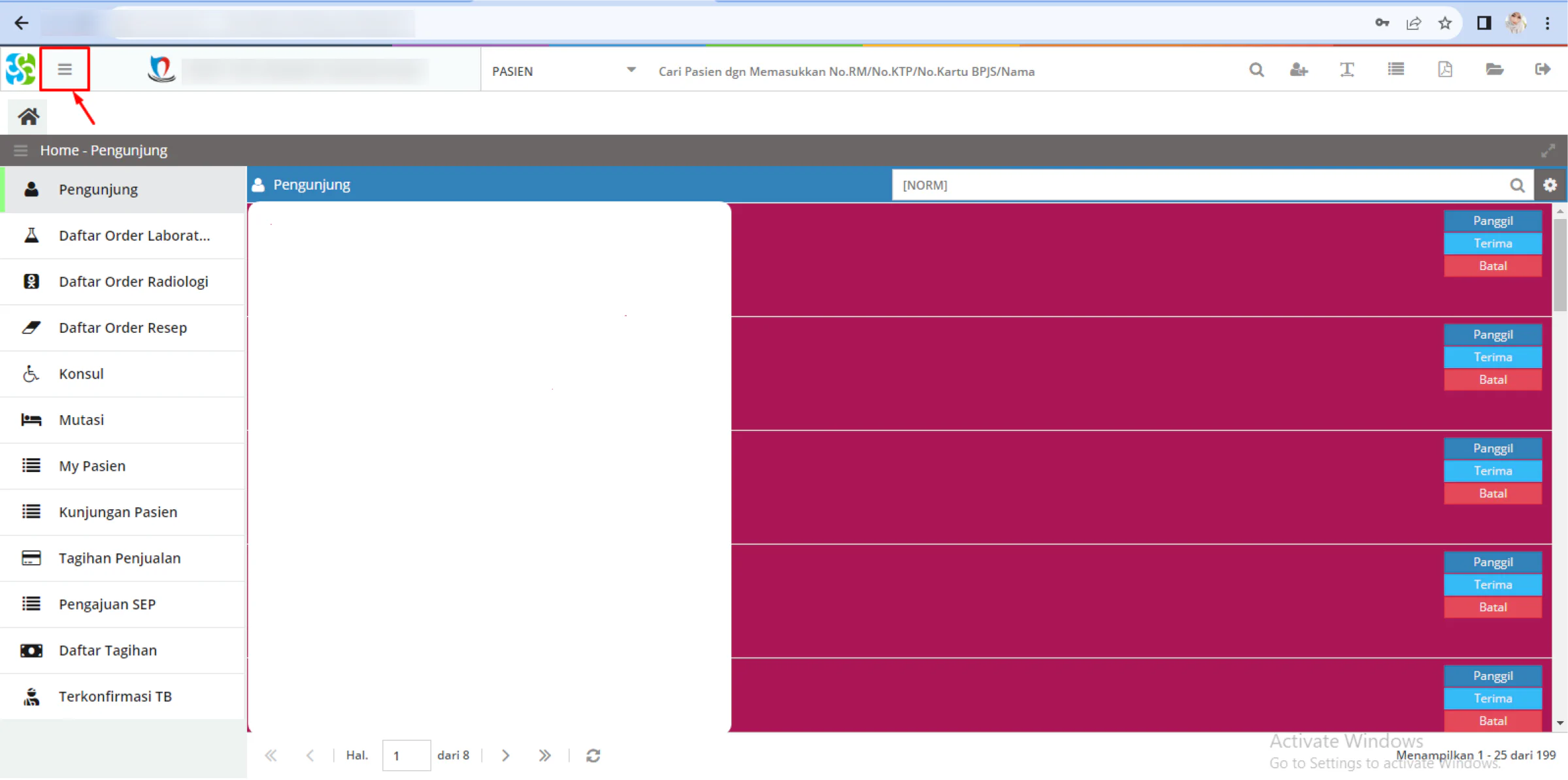Open the Konsul menu item
This screenshot has width=1568, height=780.
click(123, 374)
